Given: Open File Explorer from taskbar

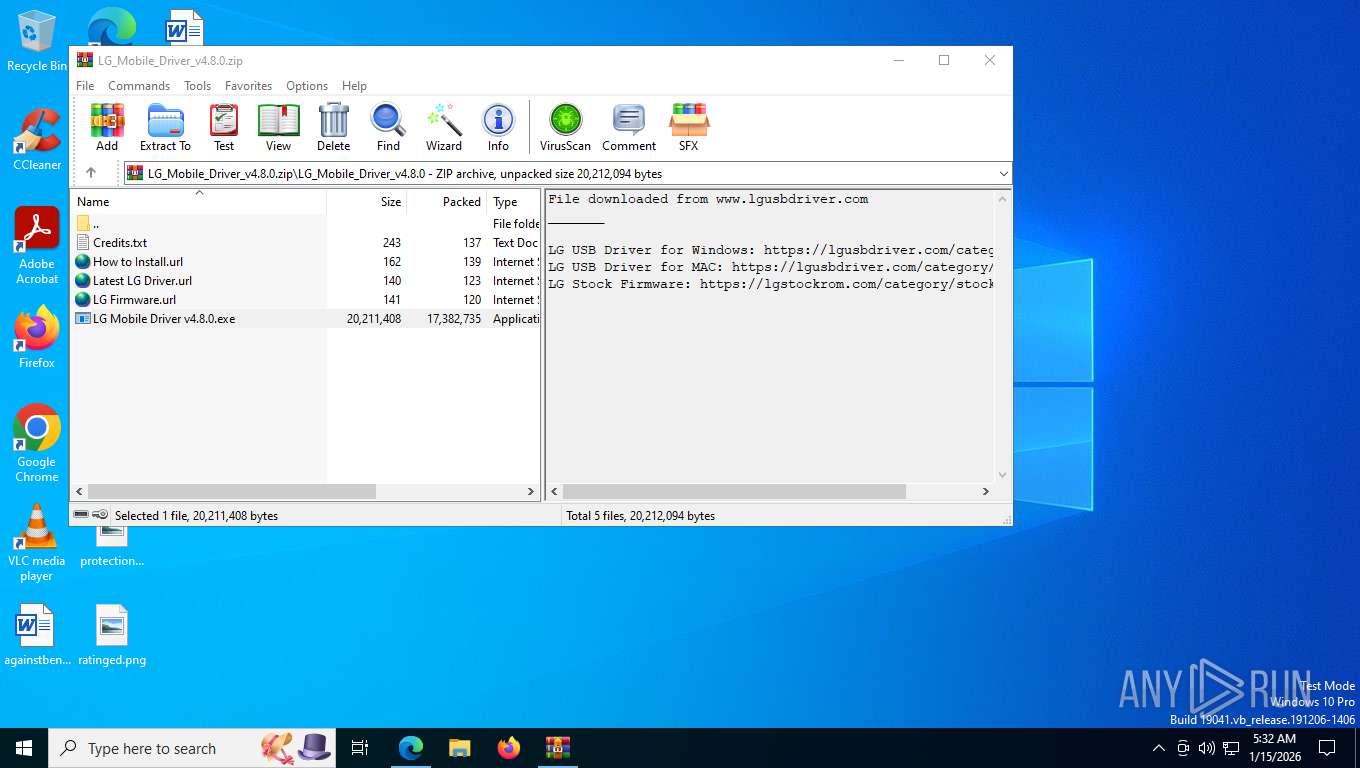Looking at the screenshot, I should pyautogui.click(x=460, y=748).
